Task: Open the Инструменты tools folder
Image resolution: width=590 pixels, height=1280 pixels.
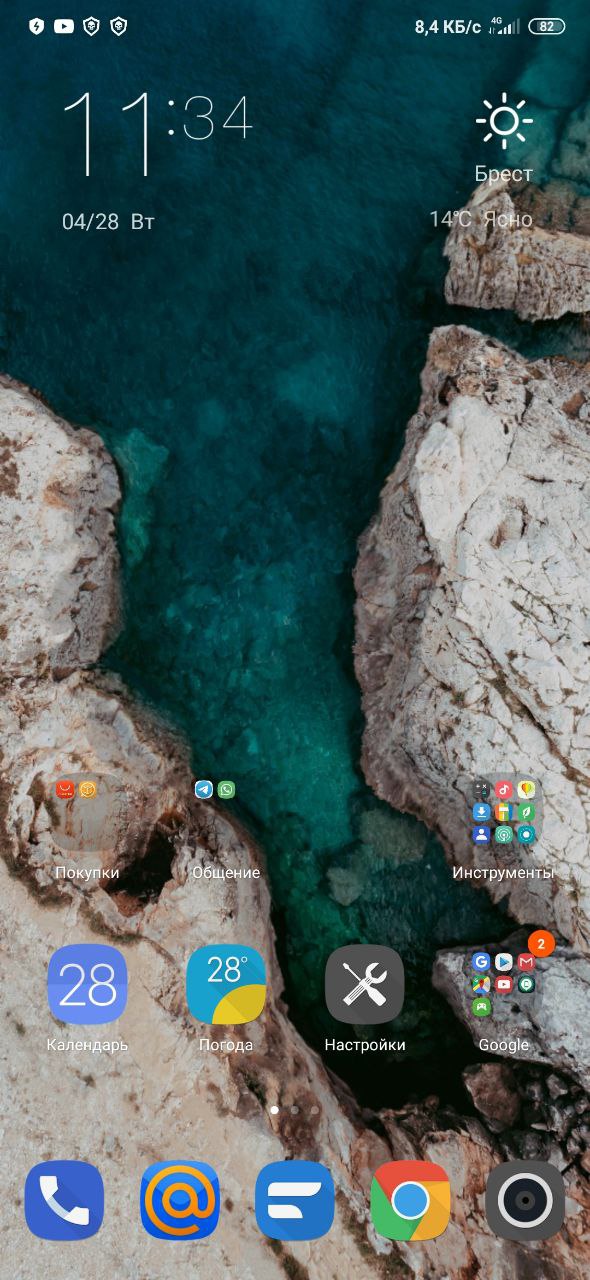Action: (x=504, y=811)
